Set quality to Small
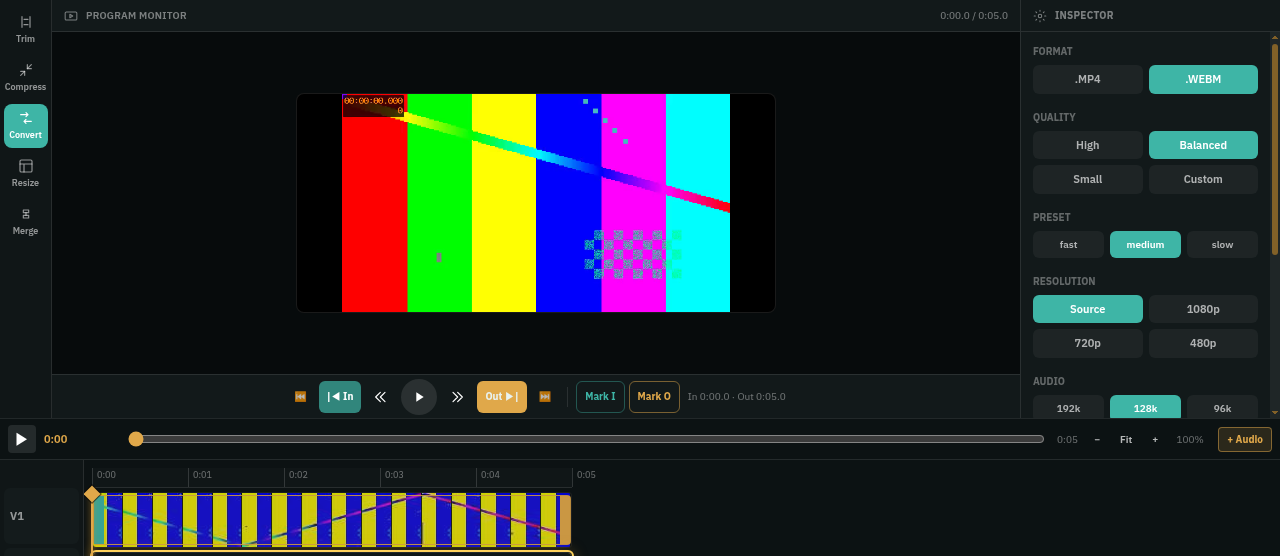This screenshot has width=1280, height=556. click(1088, 179)
